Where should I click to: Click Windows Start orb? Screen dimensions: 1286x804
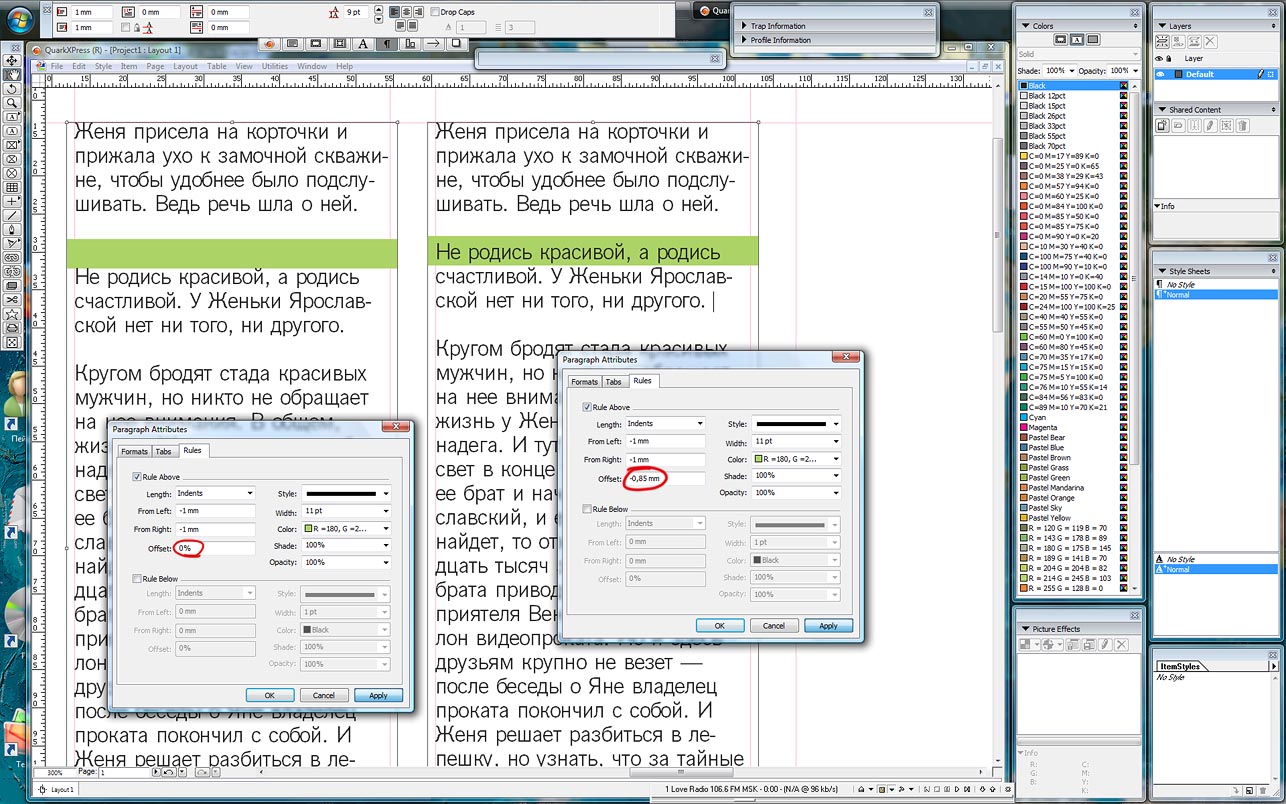click(20, 20)
